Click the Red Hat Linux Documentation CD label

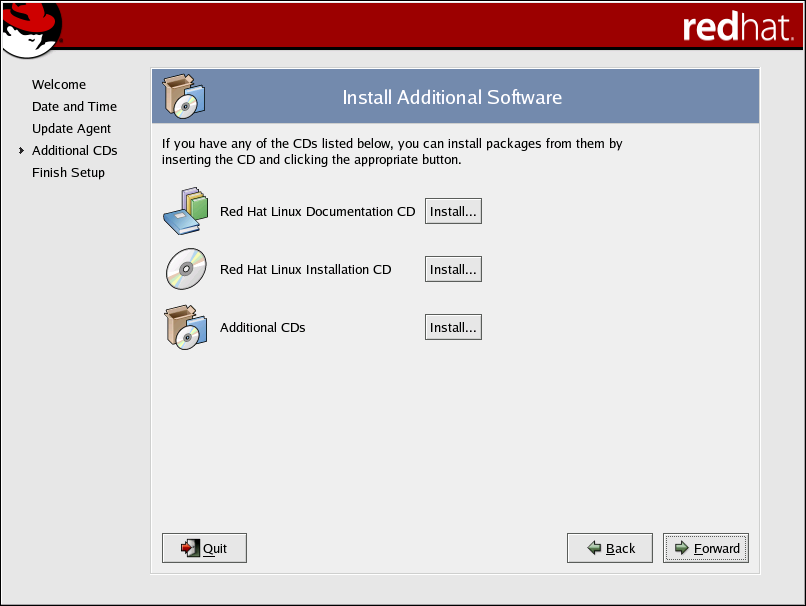[317, 211]
